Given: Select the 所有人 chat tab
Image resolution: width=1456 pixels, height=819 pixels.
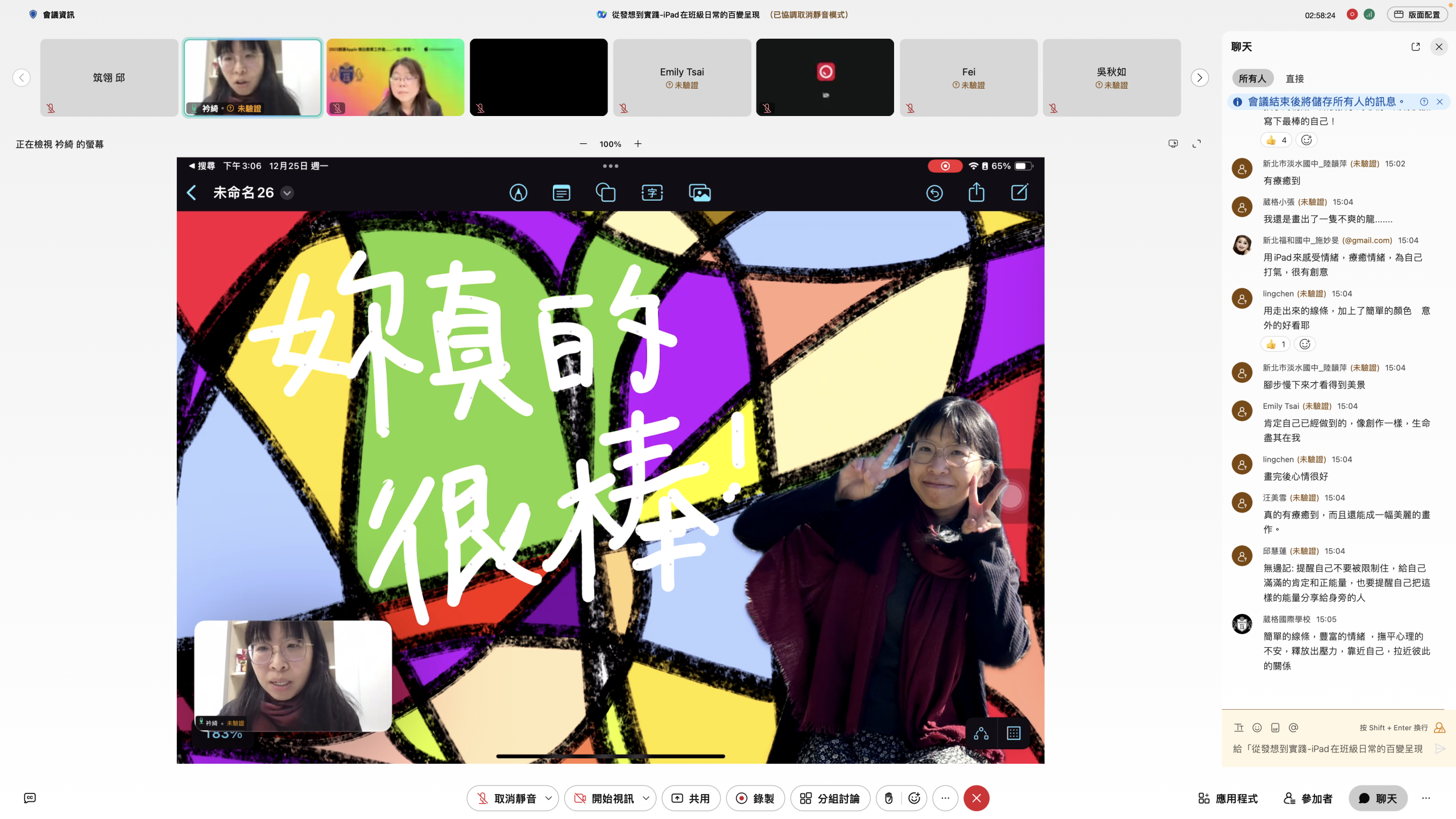Looking at the screenshot, I should 1252,78.
